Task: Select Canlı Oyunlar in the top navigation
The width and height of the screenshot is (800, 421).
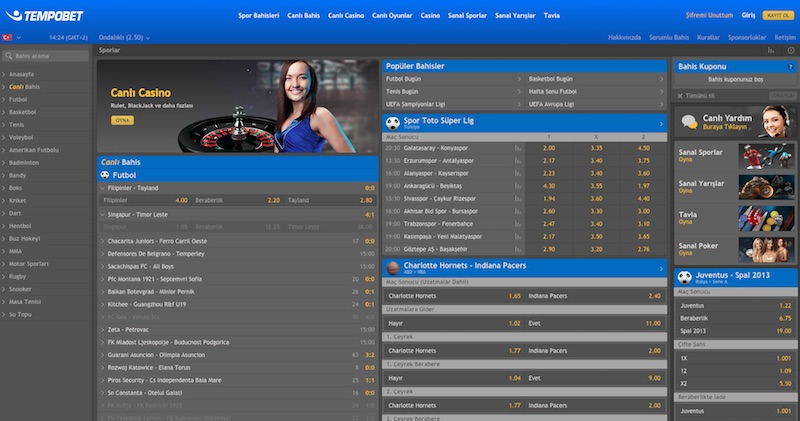Action: [x=392, y=16]
